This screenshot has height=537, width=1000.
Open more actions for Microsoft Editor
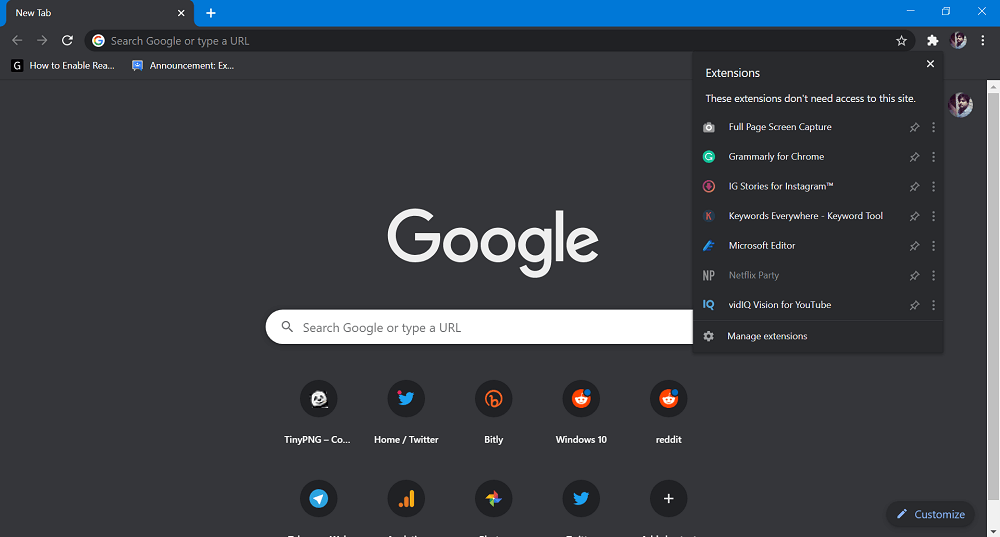click(934, 246)
